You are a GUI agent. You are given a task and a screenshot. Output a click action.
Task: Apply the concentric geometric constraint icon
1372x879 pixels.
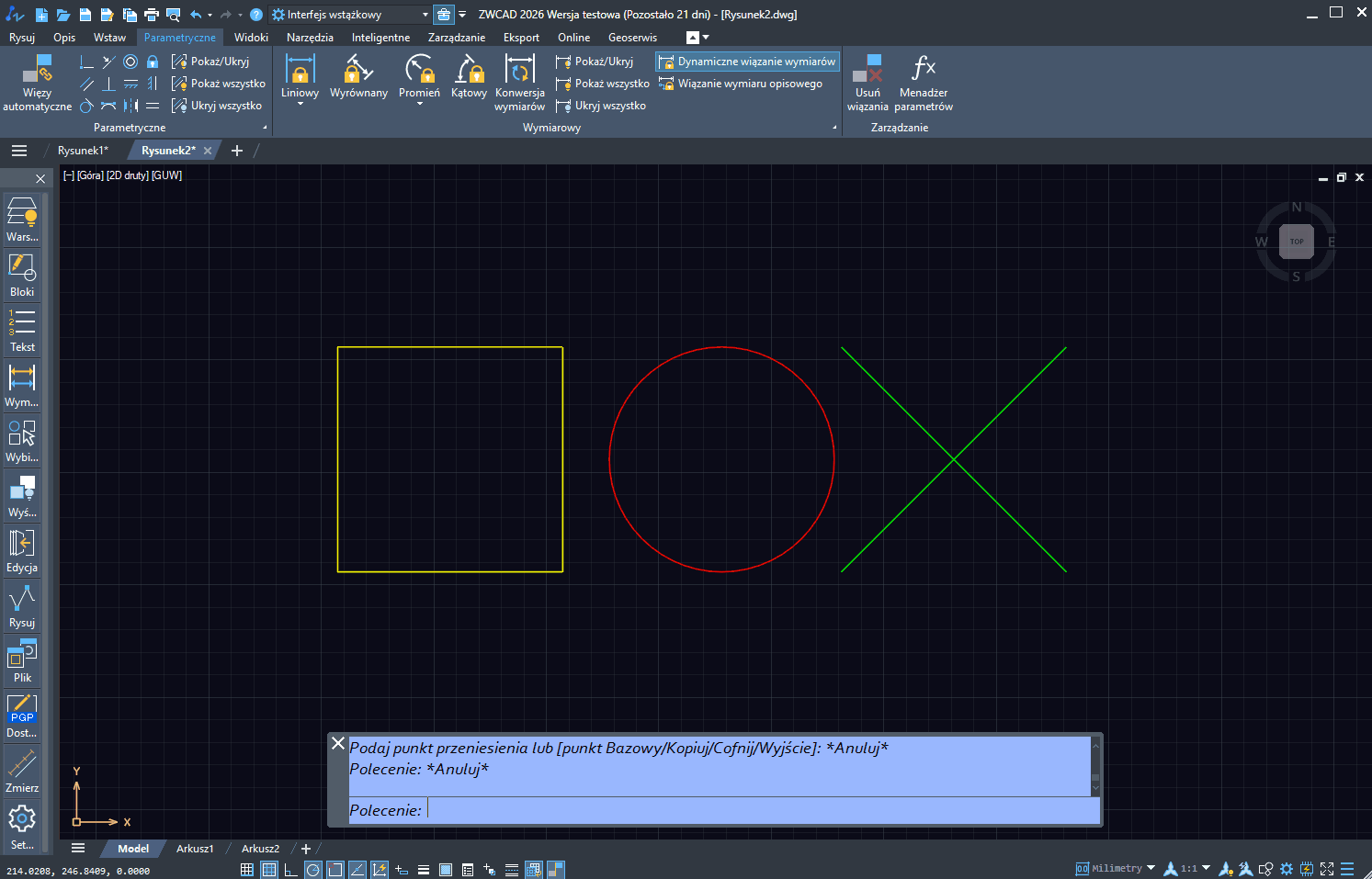click(x=130, y=62)
